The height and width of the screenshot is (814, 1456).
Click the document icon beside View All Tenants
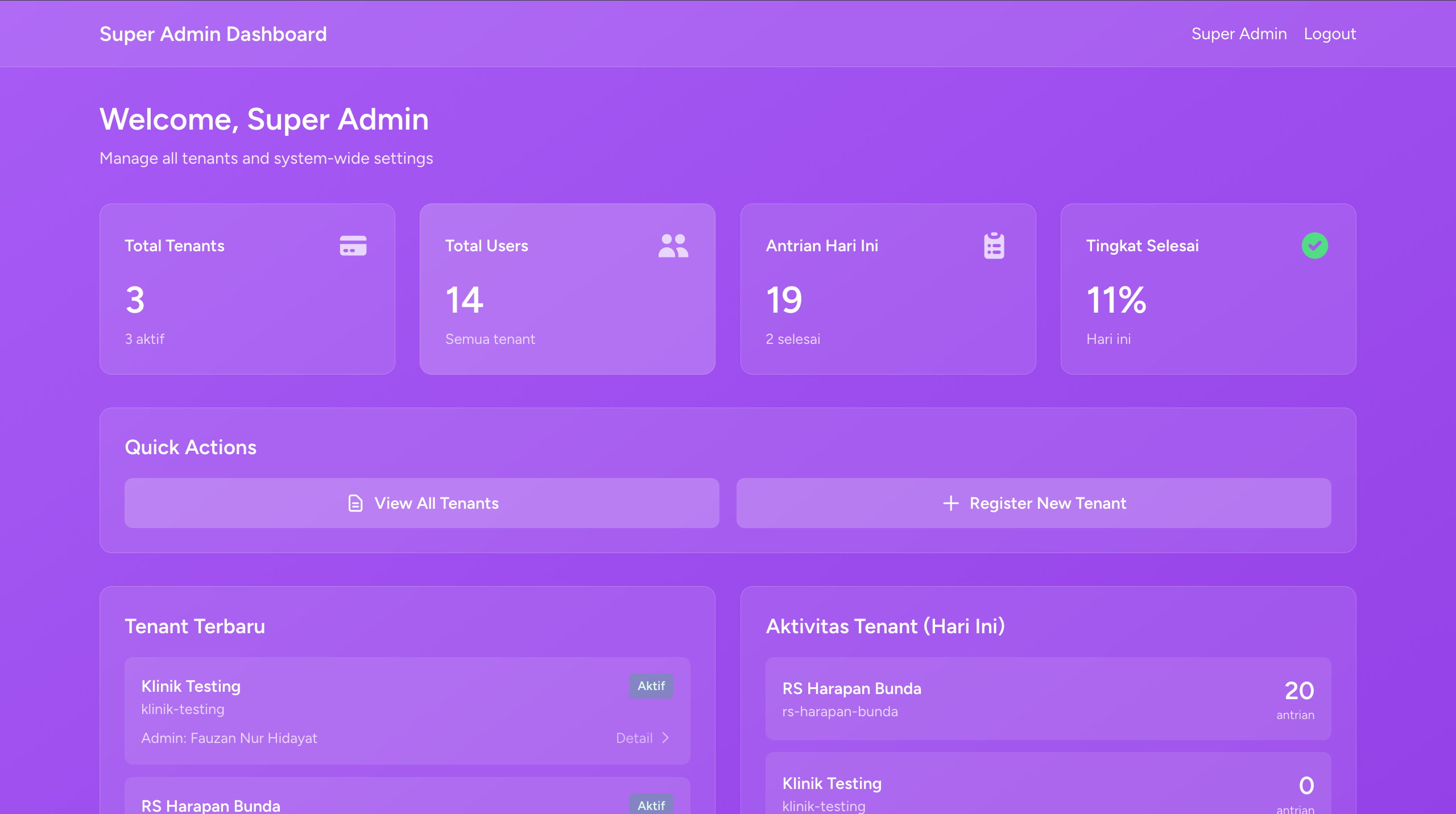[355, 503]
